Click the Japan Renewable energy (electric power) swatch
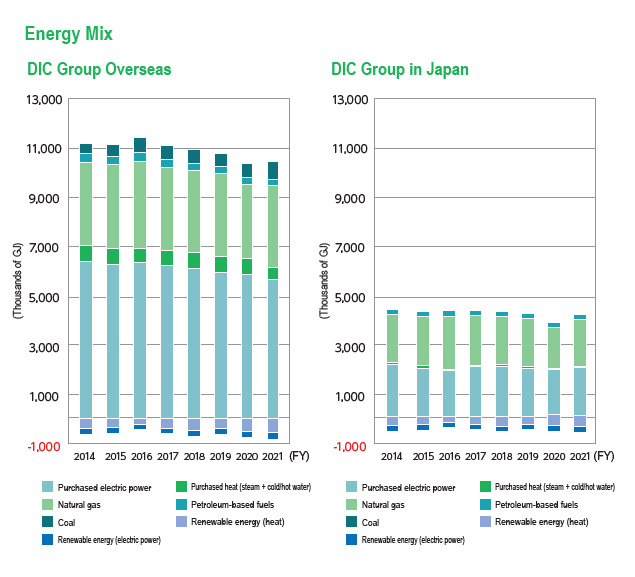Screen dimensions: 635x577 pyautogui.click(x=352, y=539)
